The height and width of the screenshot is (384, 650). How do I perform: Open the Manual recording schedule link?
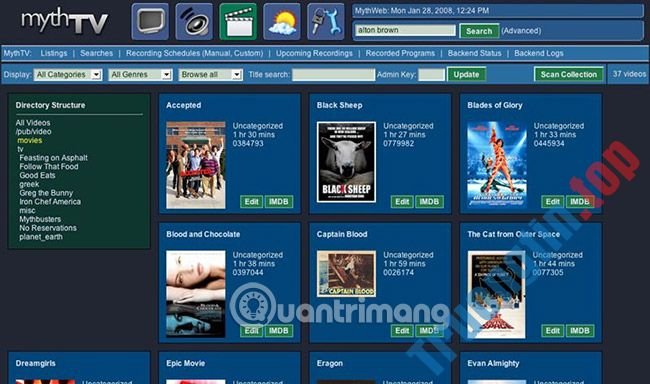[216, 53]
